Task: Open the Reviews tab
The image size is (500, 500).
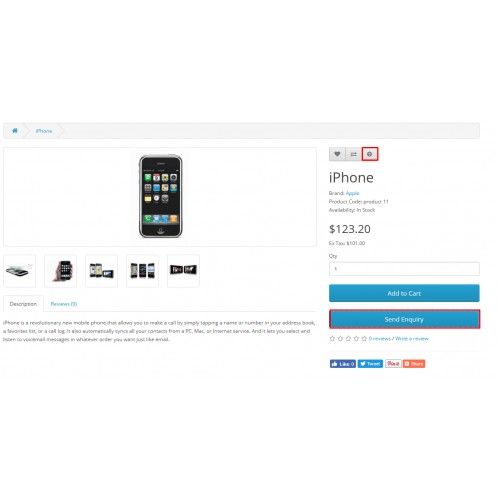Action: [64, 304]
